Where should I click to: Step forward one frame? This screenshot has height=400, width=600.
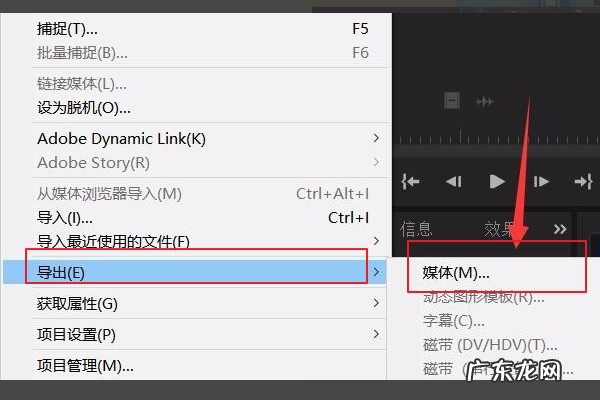[x=541, y=181]
